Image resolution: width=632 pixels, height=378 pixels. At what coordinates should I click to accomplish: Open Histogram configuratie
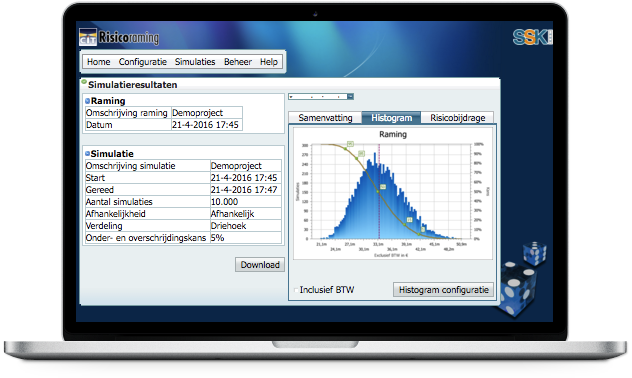click(443, 290)
